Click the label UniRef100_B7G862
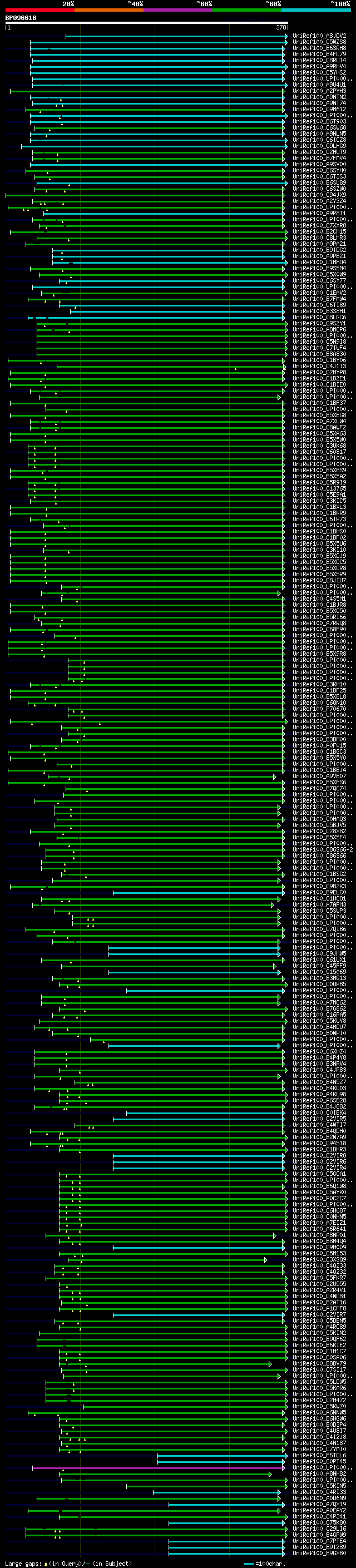The image size is (356, 1568). coord(319,1008)
